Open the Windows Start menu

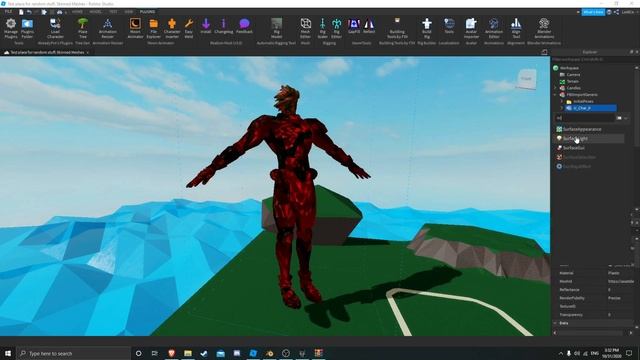[x=8, y=353]
